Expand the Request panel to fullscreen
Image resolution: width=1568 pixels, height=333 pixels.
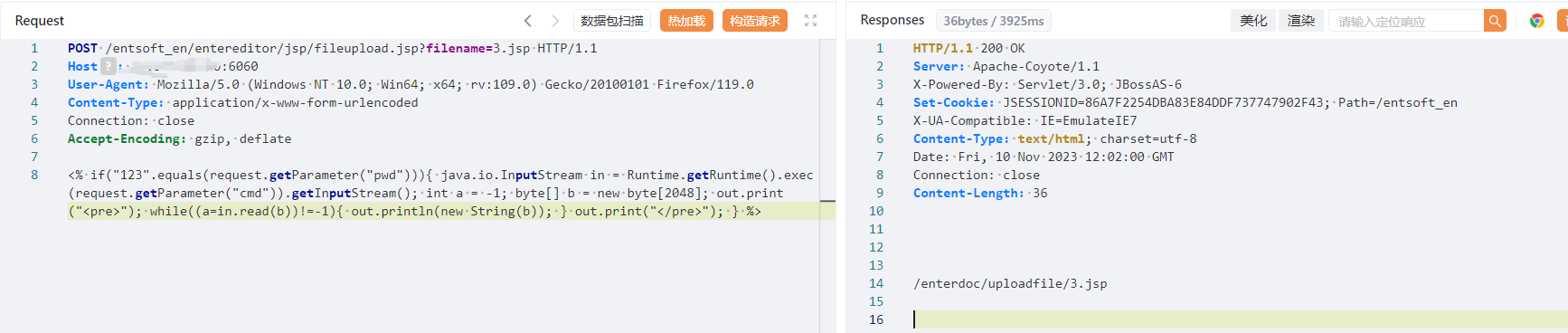coord(810,21)
